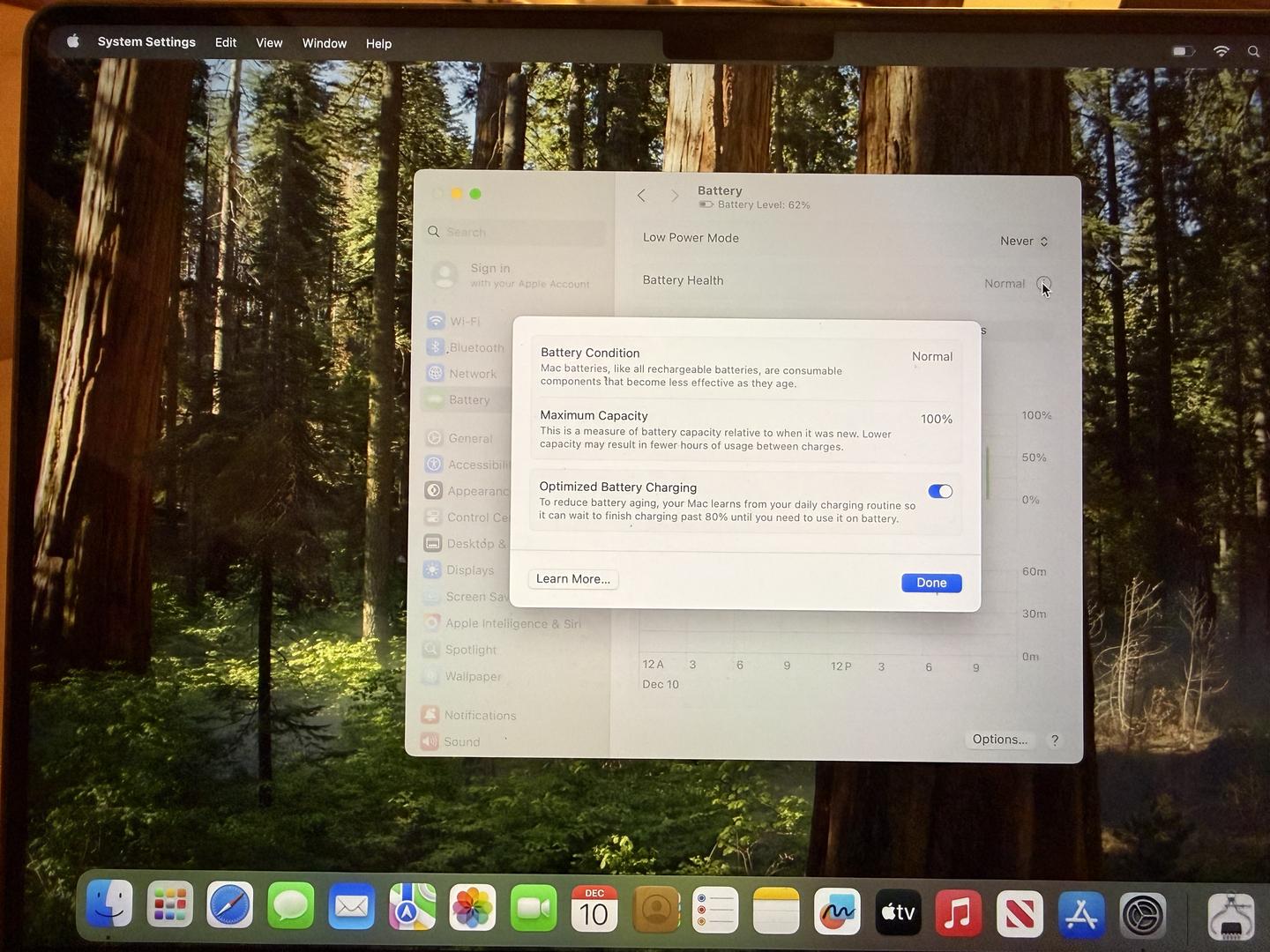Viewport: 1270px width, 952px height.
Task: Select Notifications in the settings sidebar
Action: coord(469,715)
